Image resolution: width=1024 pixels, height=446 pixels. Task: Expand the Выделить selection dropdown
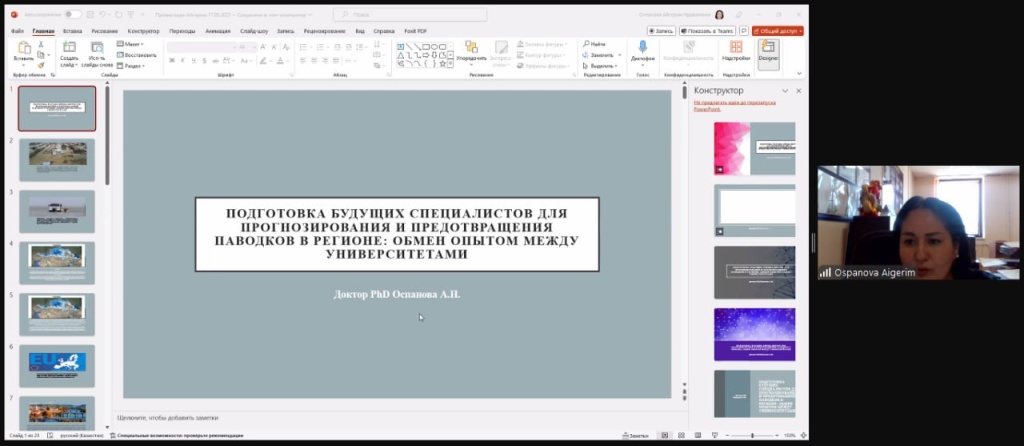598,66
